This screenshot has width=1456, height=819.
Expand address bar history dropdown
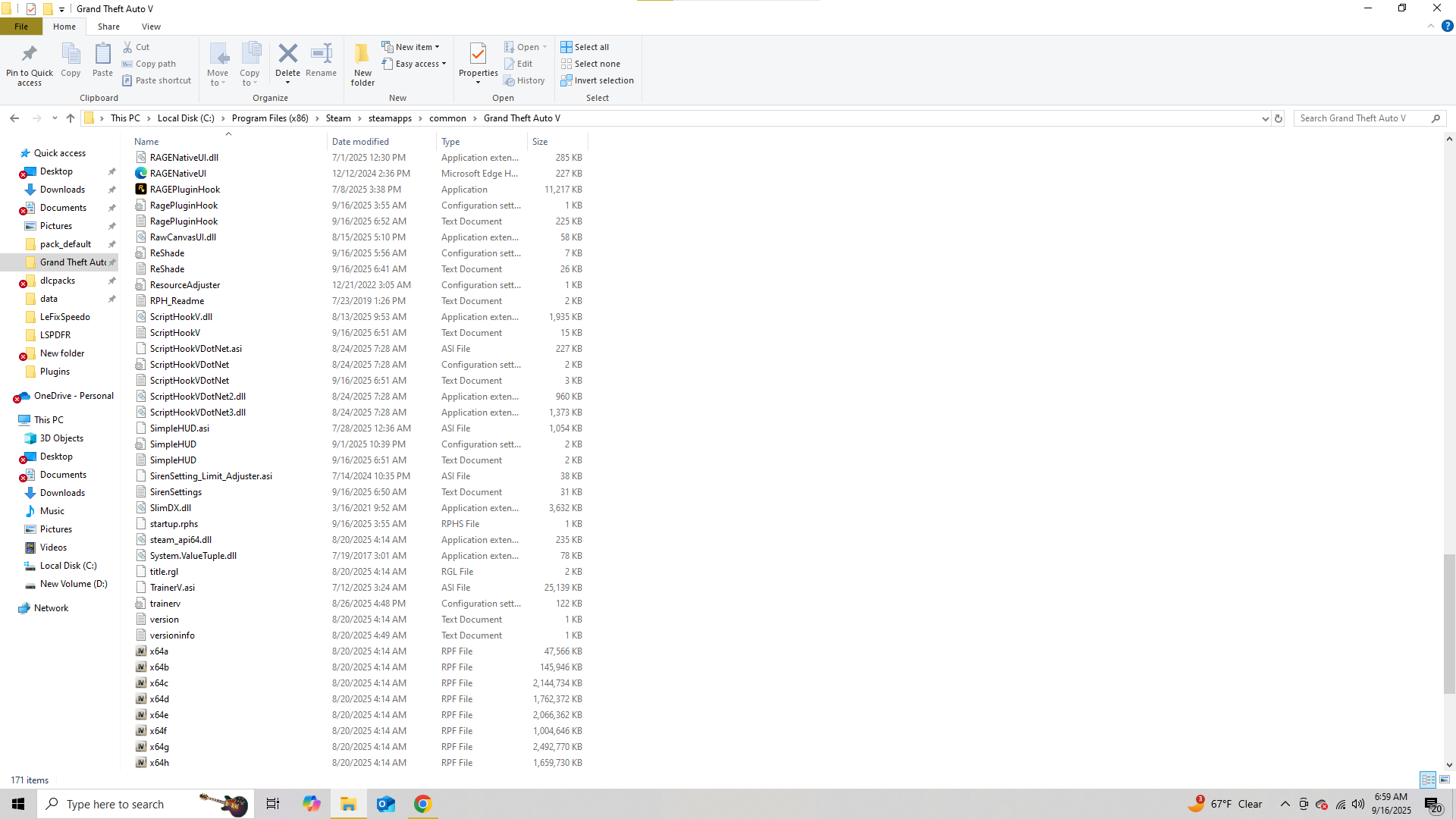coord(1265,118)
